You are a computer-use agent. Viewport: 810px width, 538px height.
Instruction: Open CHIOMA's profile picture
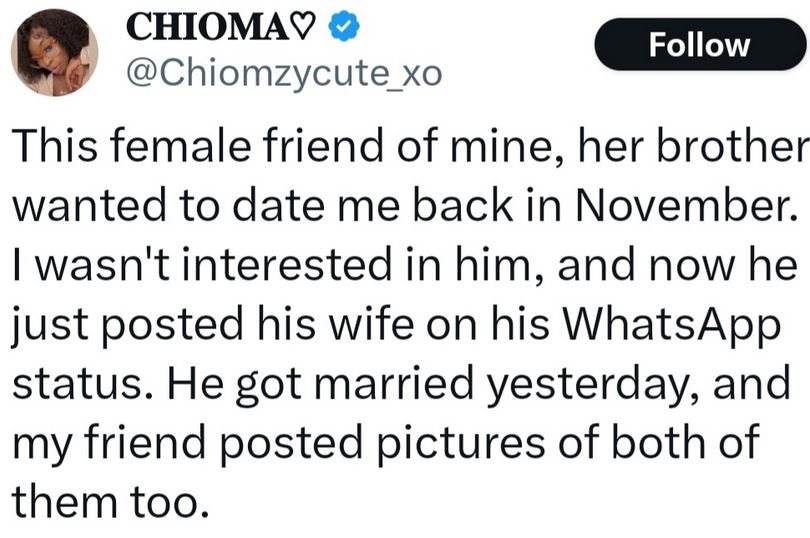point(55,53)
